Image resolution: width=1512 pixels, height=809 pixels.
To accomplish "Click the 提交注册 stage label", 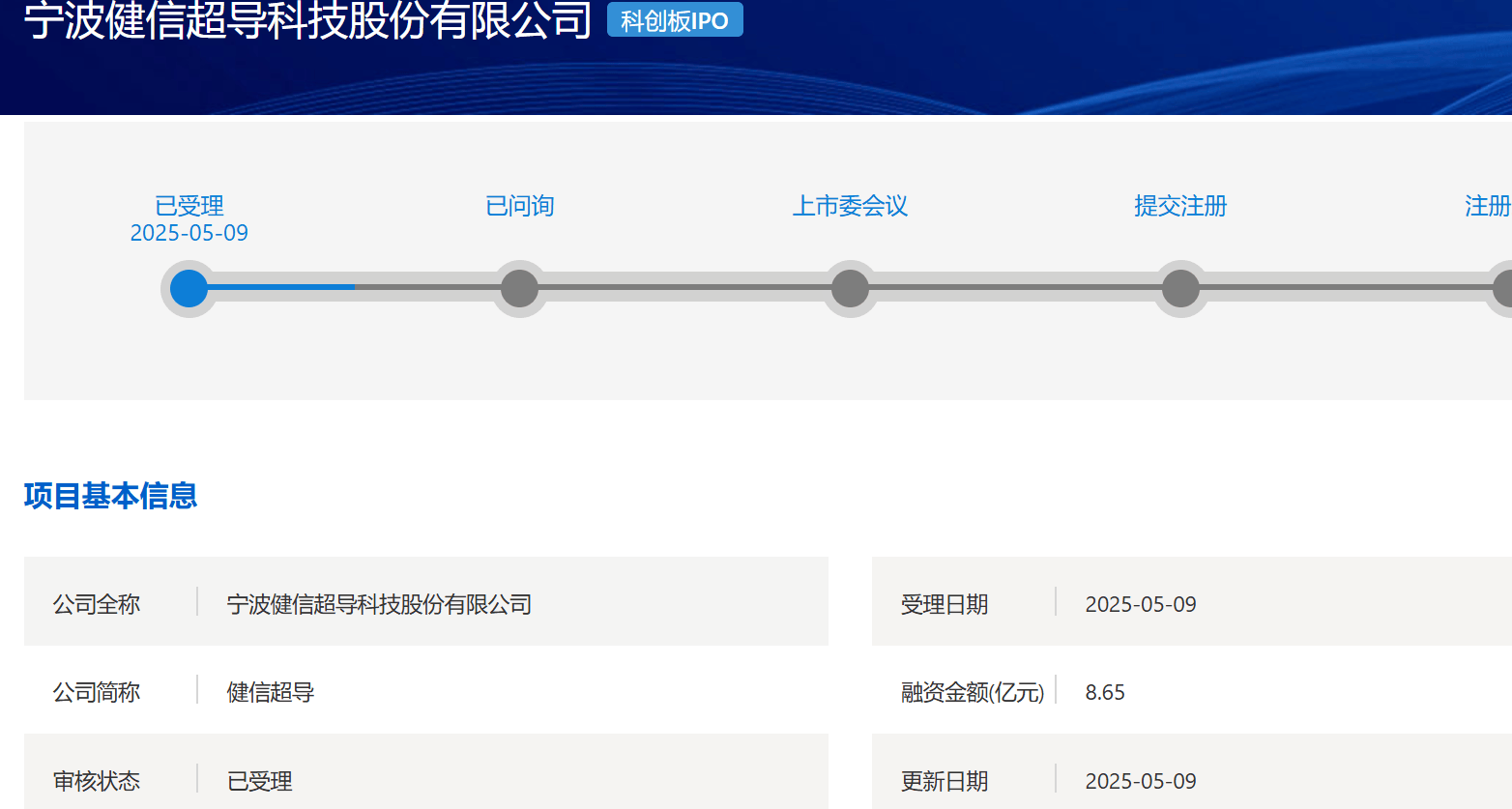I will pyautogui.click(x=1180, y=206).
